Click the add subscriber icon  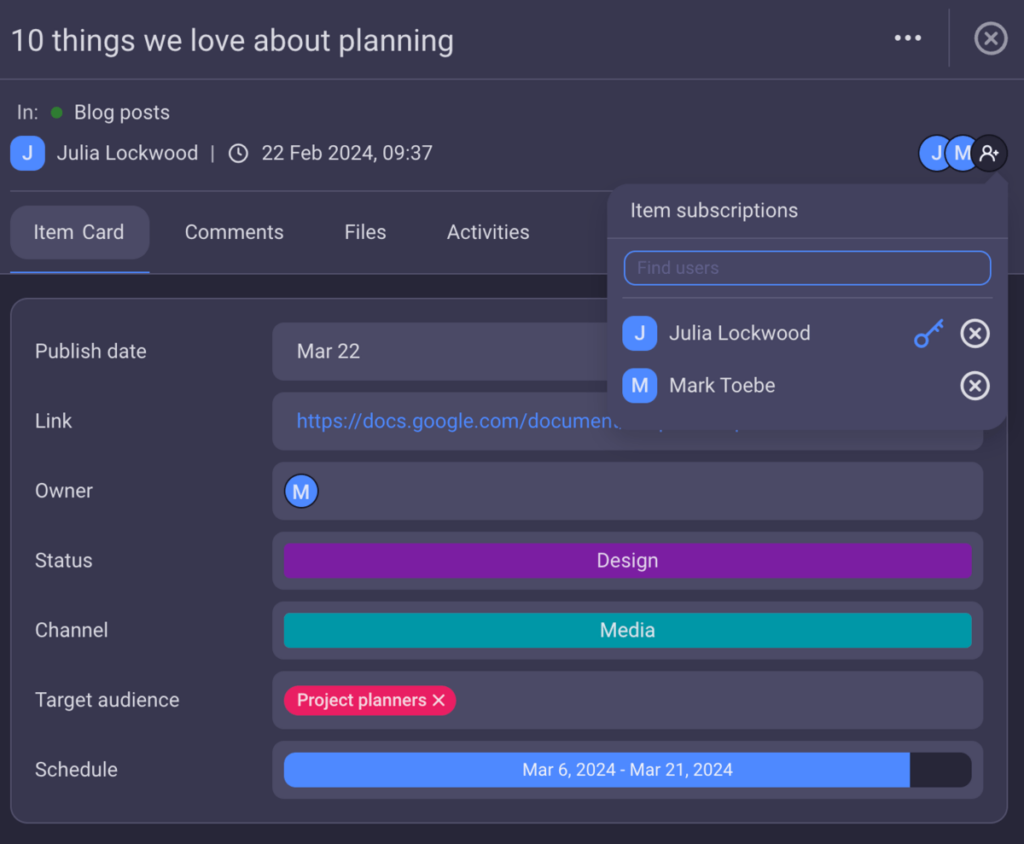[989, 153]
